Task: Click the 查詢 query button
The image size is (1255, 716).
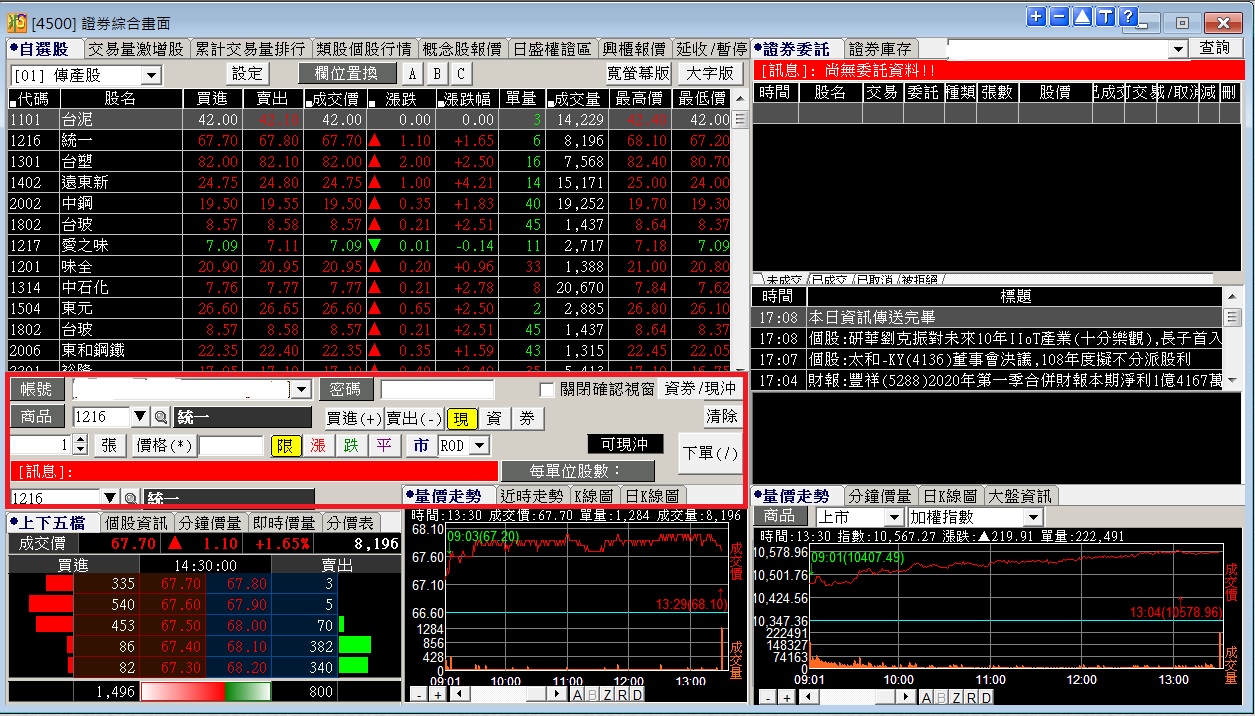Action: [1215, 49]
